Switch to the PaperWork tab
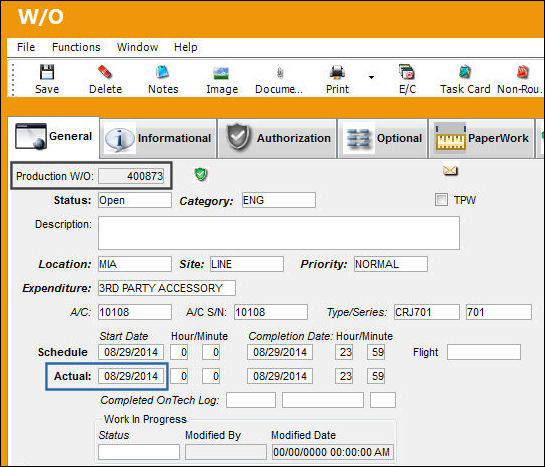This screenshot has width=545, height=467. pyautogui.click(x=481, y=138)
